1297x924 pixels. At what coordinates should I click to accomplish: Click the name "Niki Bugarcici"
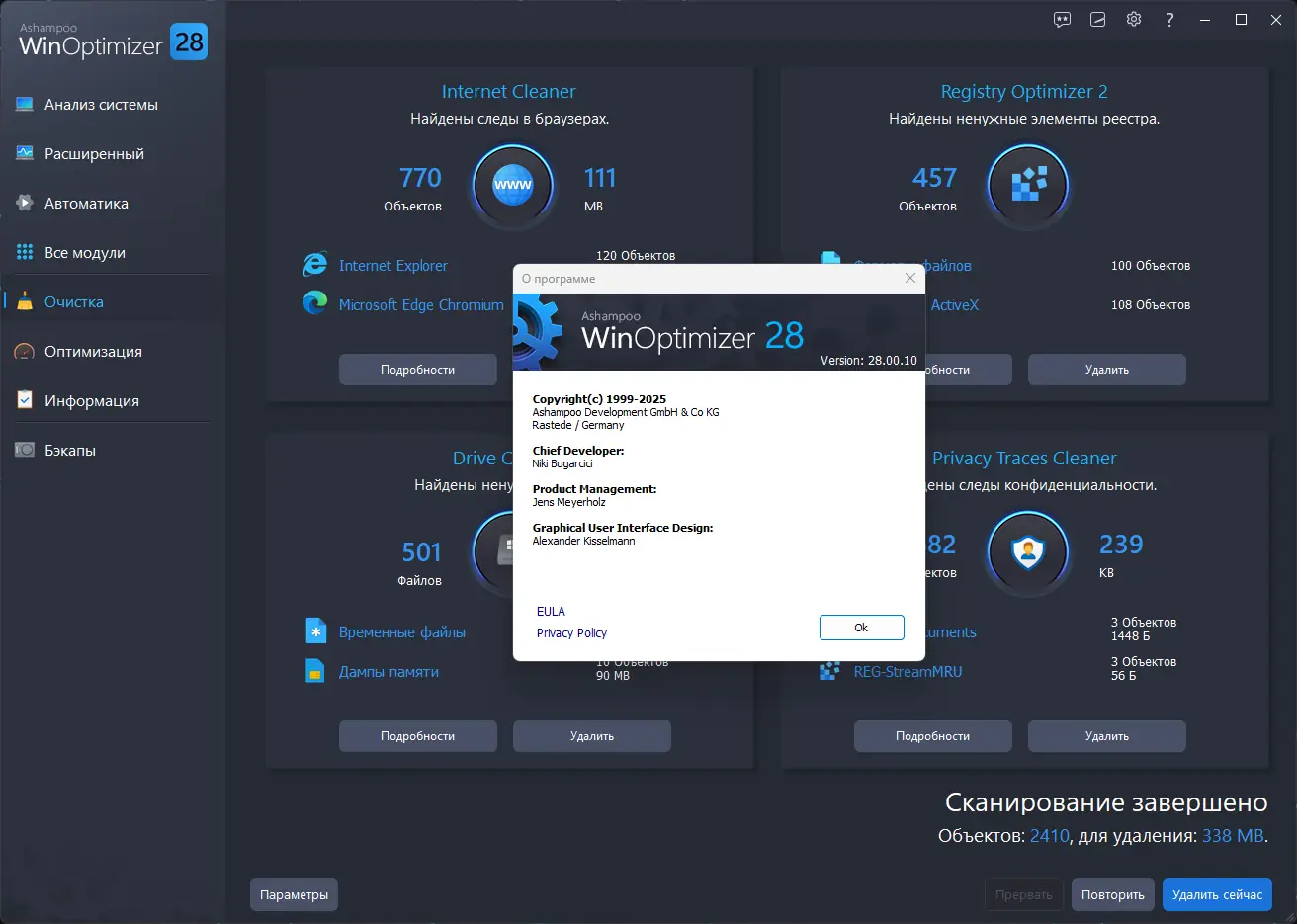pos(562,463)
